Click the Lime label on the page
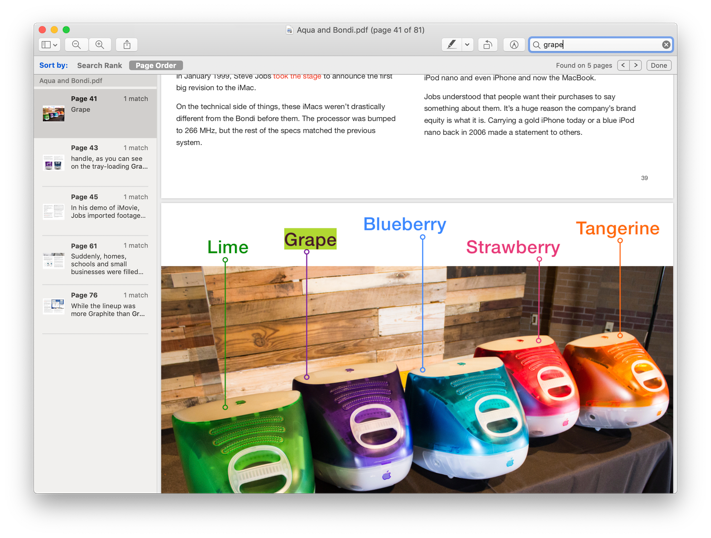The width and height of the screenshot is (711, 538). (228, 247)
